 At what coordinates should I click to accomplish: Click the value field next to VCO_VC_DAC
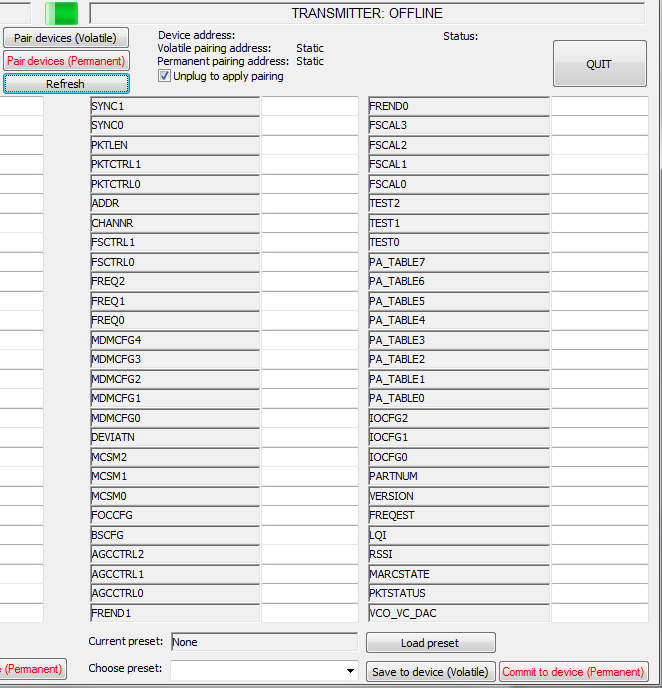[600, 613]
